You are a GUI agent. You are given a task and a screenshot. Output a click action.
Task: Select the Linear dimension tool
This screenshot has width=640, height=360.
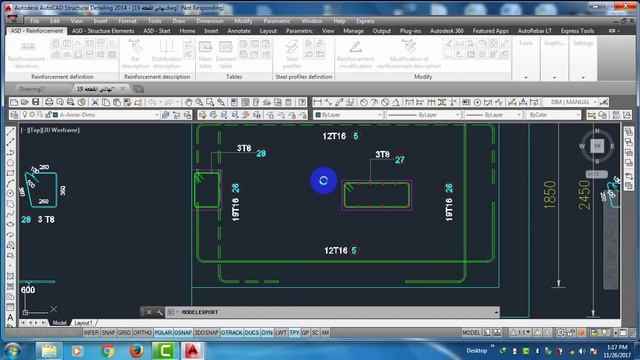tap(318, 102)
